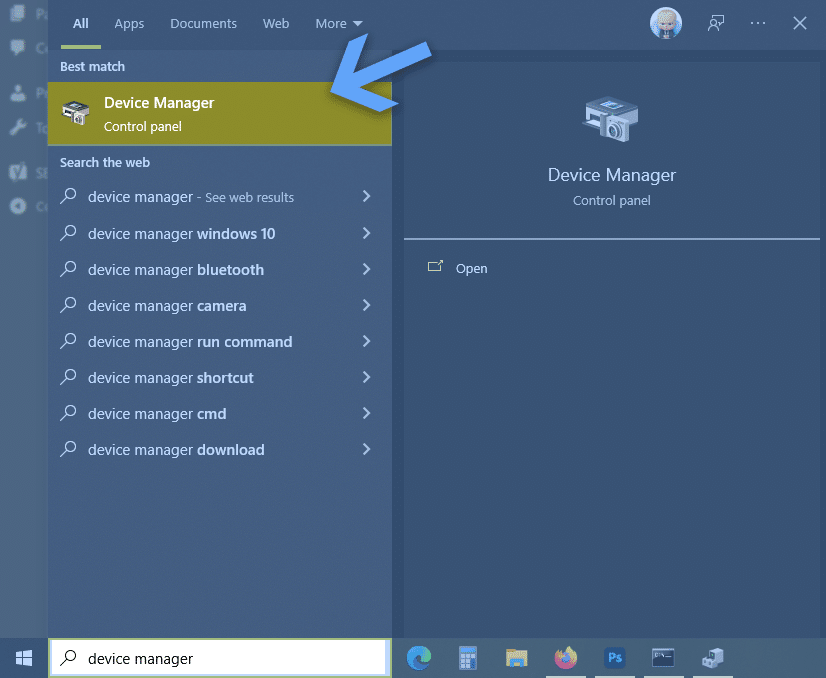Open Microsoft Edge from taskbar
The width and height of the screenshot is (826, 678).
click(419, 658)
